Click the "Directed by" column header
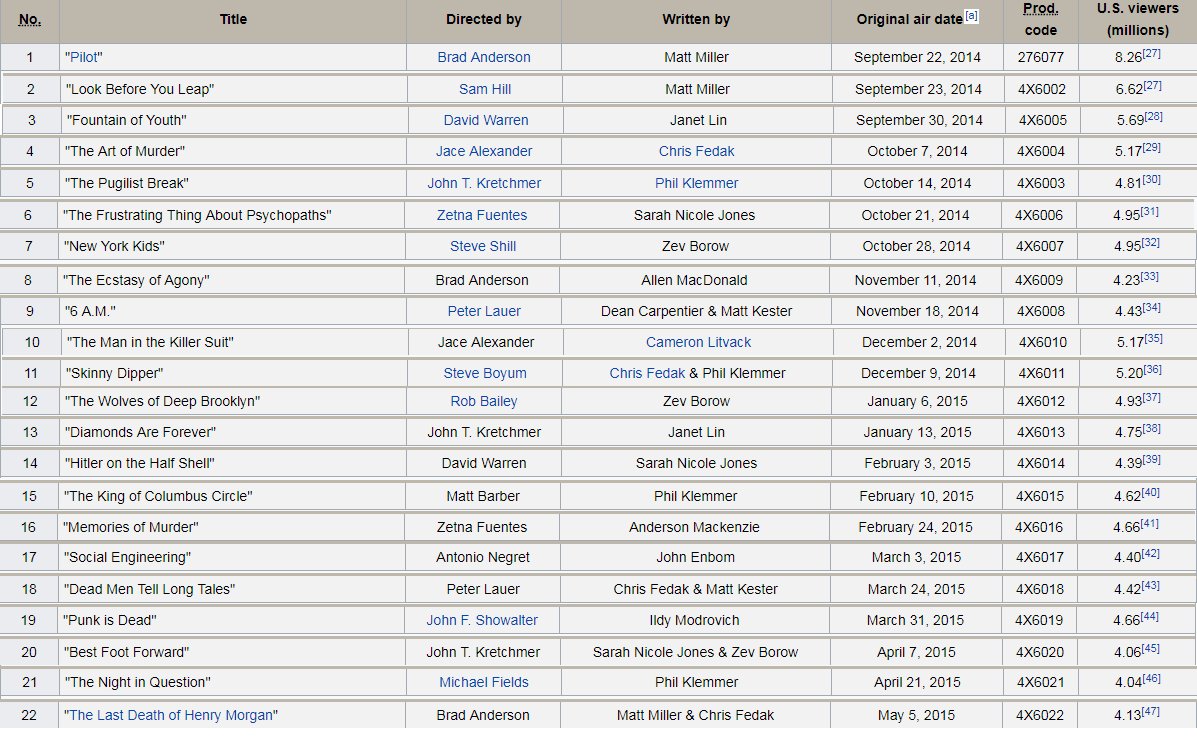The width and height of the screenshot is (1197, 746). tap(484, 20)
